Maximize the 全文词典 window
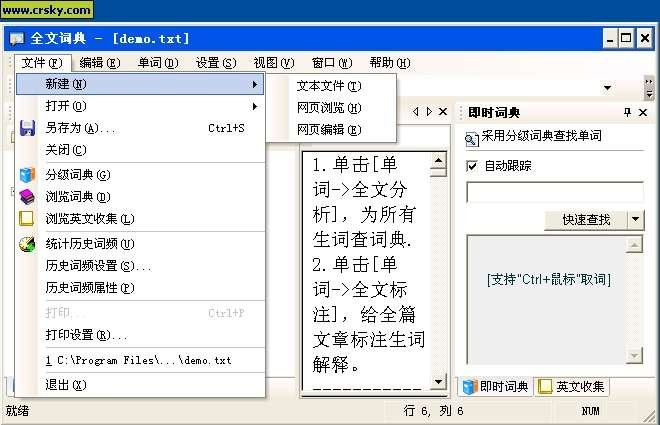Viewport: 660px width, 425px height. (626, 39)
